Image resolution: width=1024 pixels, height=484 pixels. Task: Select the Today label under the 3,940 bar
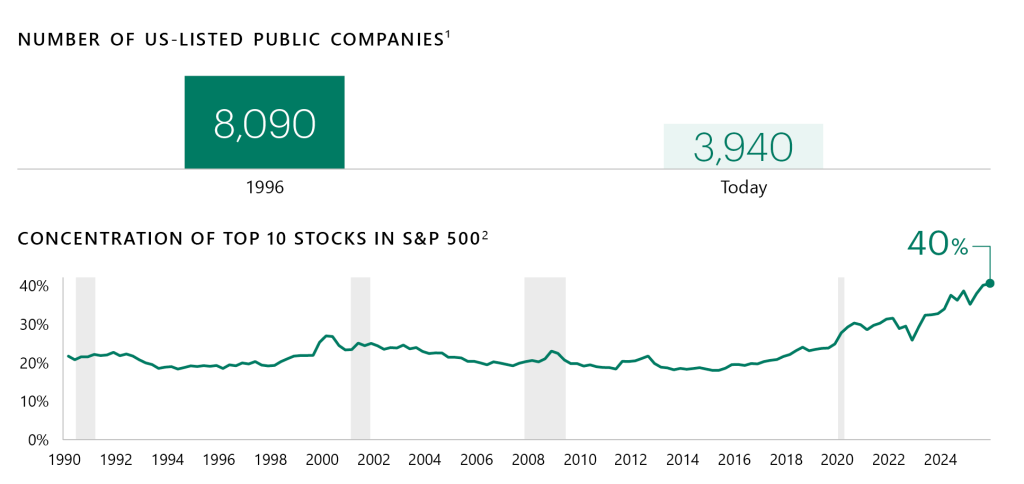click(743, 187)
